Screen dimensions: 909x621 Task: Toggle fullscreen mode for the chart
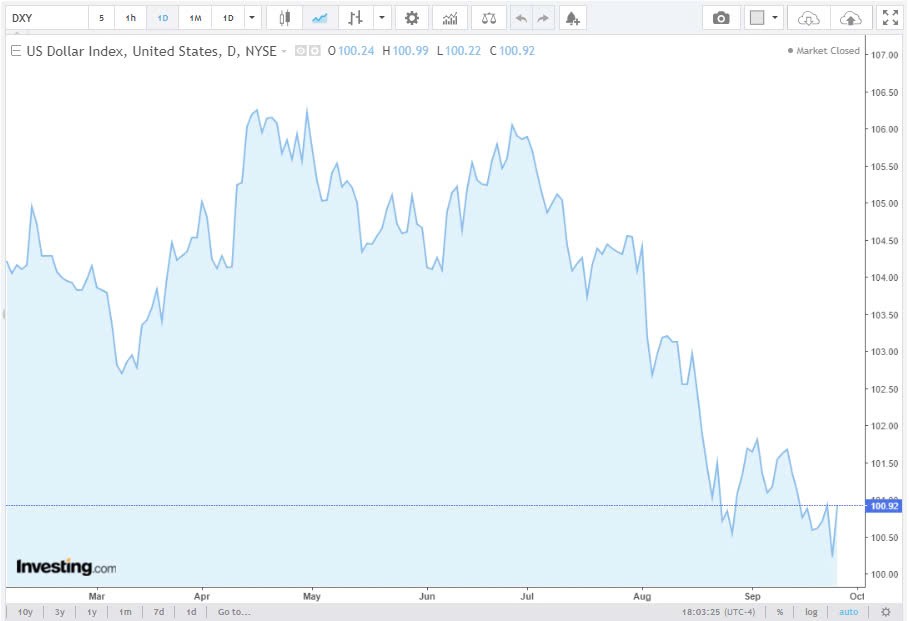tap(889, 18)
